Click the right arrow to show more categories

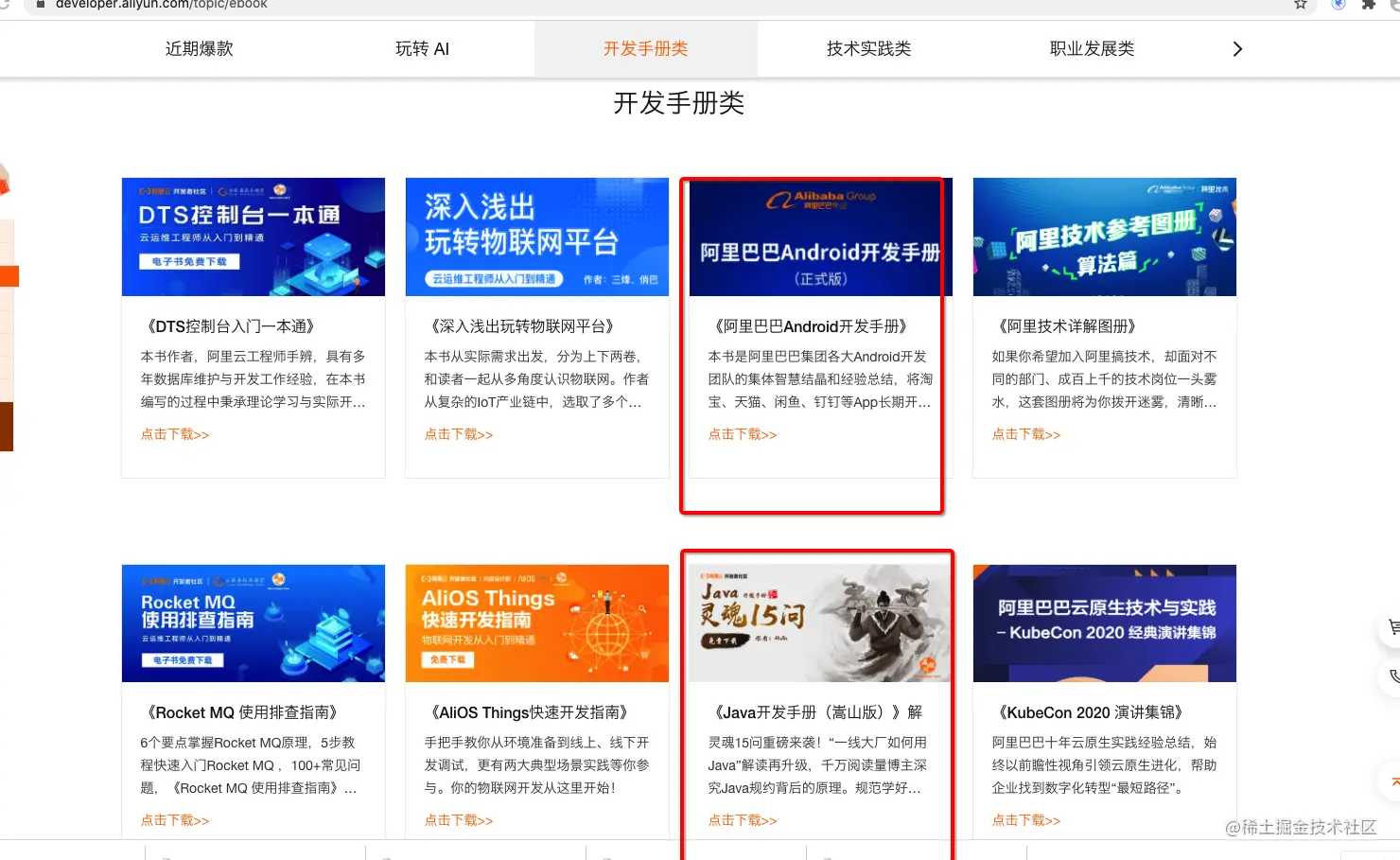pos(1237,49)
